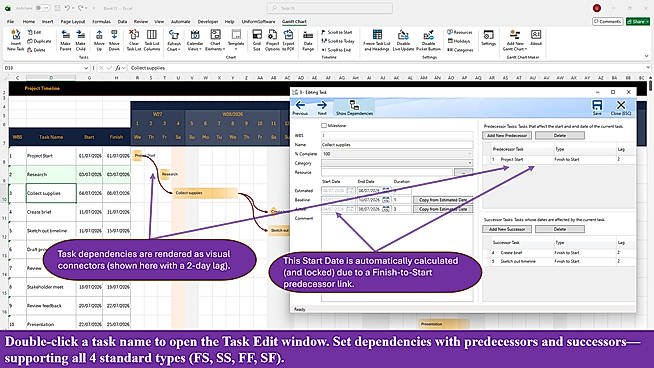This screenshot has width=654, height=368.
Task: Open Holidays from the ribbon
Action: 459,41
